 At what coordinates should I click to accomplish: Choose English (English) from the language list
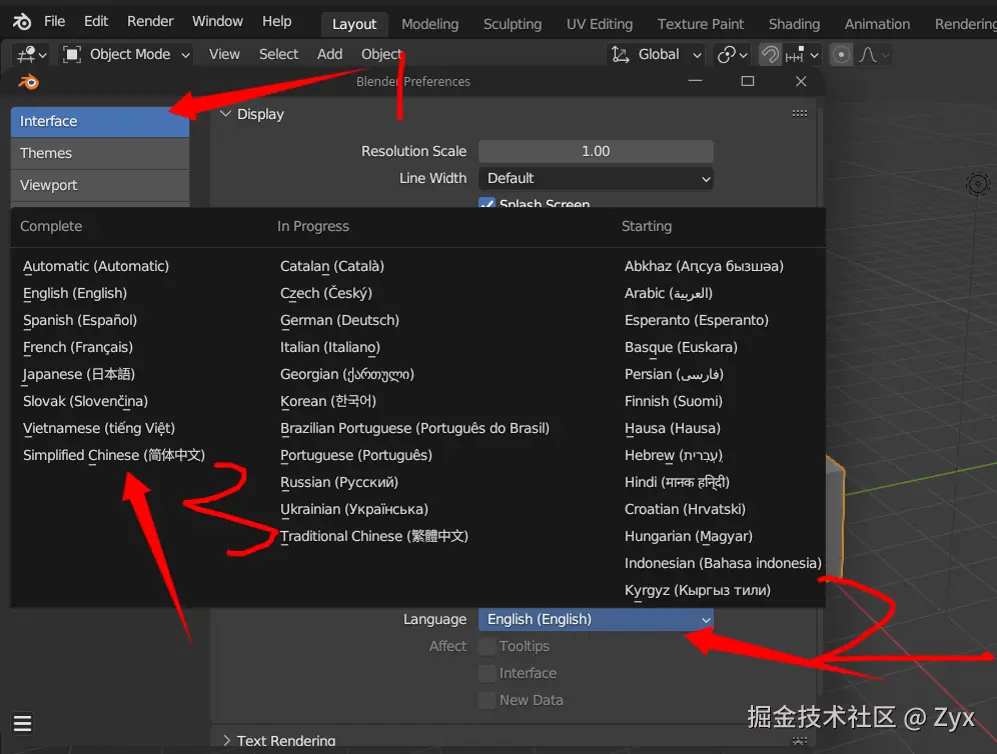[75, 293]
